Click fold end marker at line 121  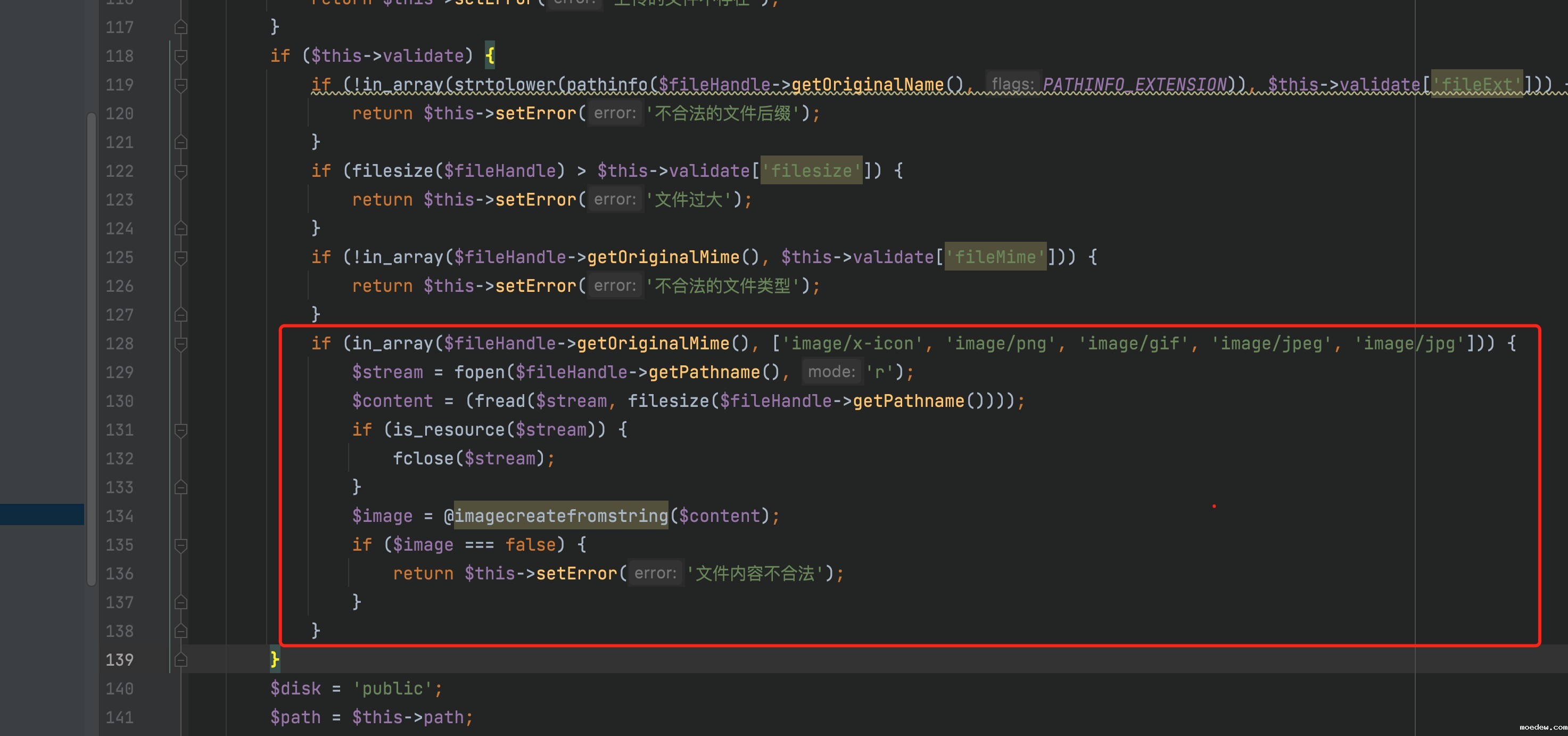point(180,143)
